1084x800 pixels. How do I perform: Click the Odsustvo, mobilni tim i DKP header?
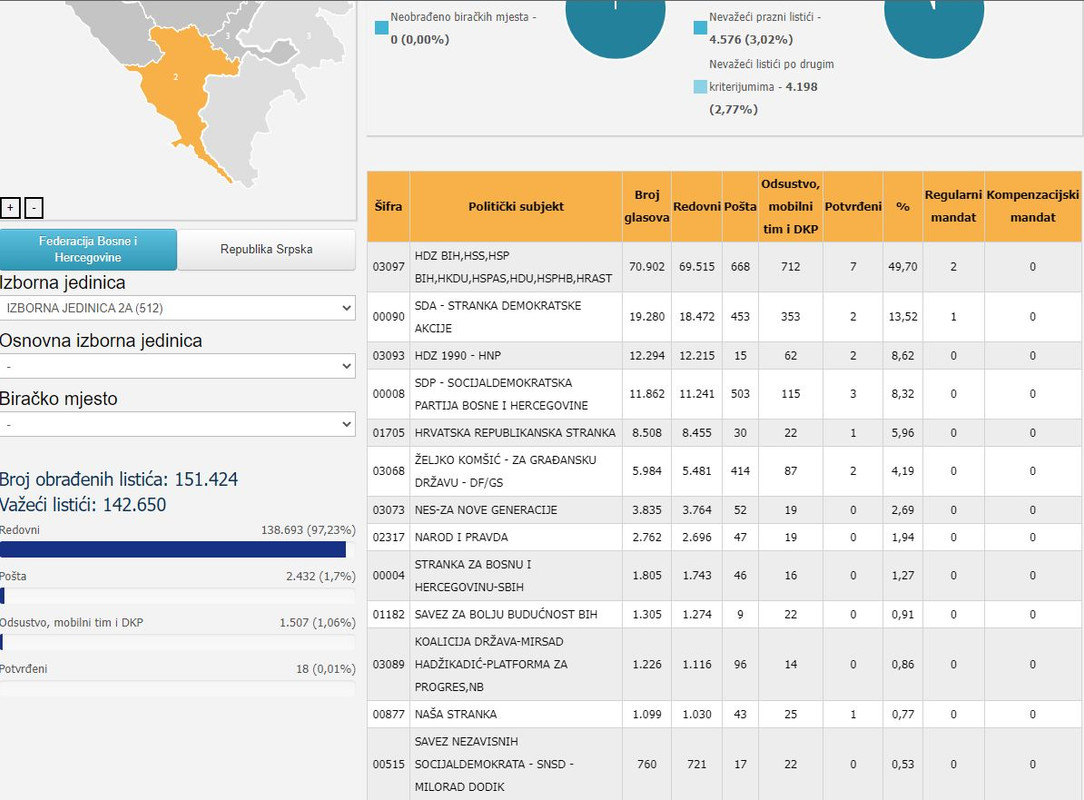(790, 206)
